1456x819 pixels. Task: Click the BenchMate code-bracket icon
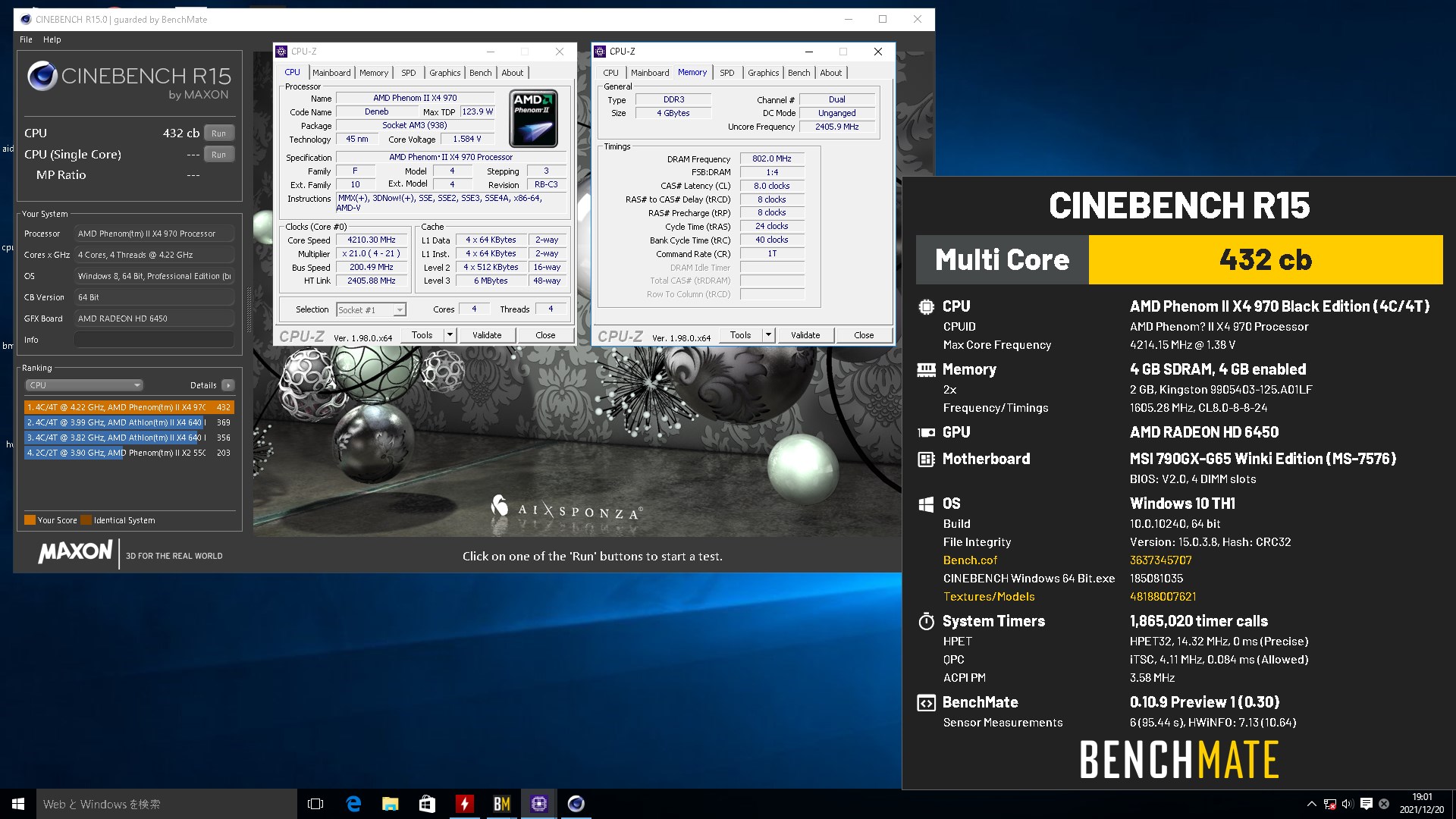[926, 703]
